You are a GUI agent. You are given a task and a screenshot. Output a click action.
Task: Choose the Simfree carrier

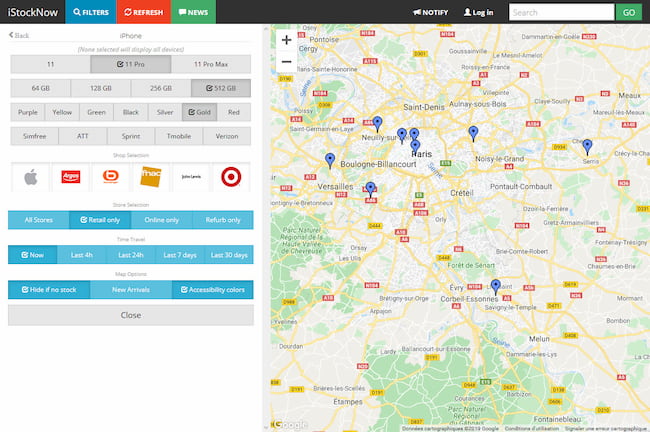coord(34,136)
